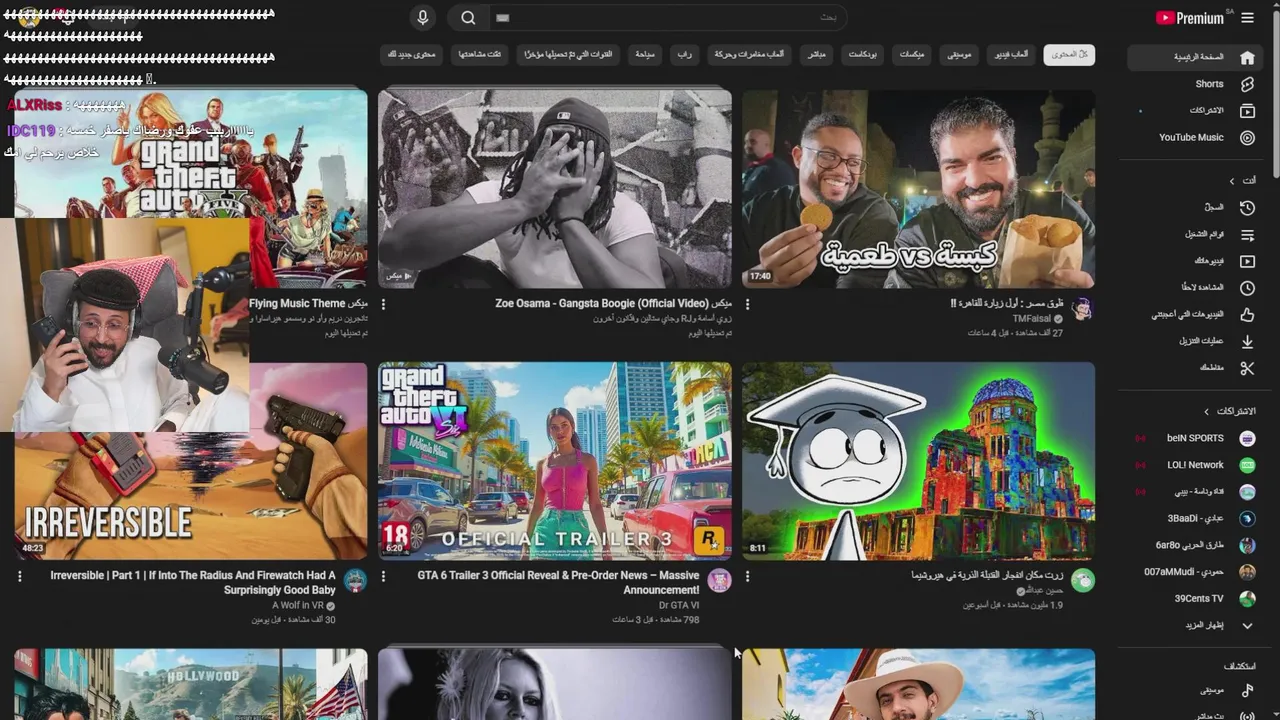Open 007aMMudi channel avatar
This screenshot has height=720, width=1280.
1247,572
